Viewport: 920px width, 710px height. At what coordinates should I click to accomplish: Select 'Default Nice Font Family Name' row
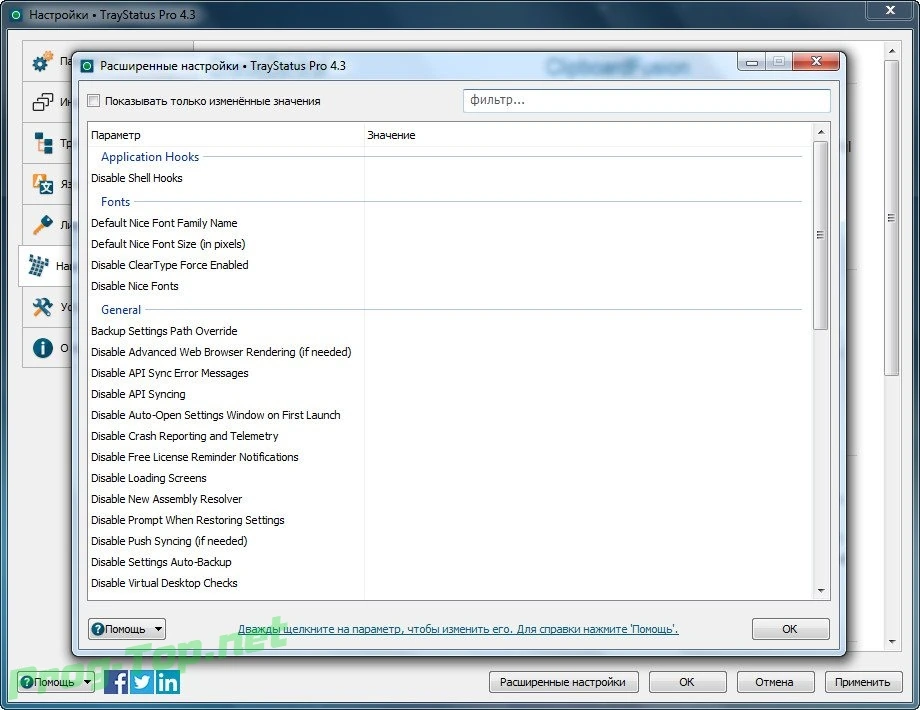click(x=449, y=223)
